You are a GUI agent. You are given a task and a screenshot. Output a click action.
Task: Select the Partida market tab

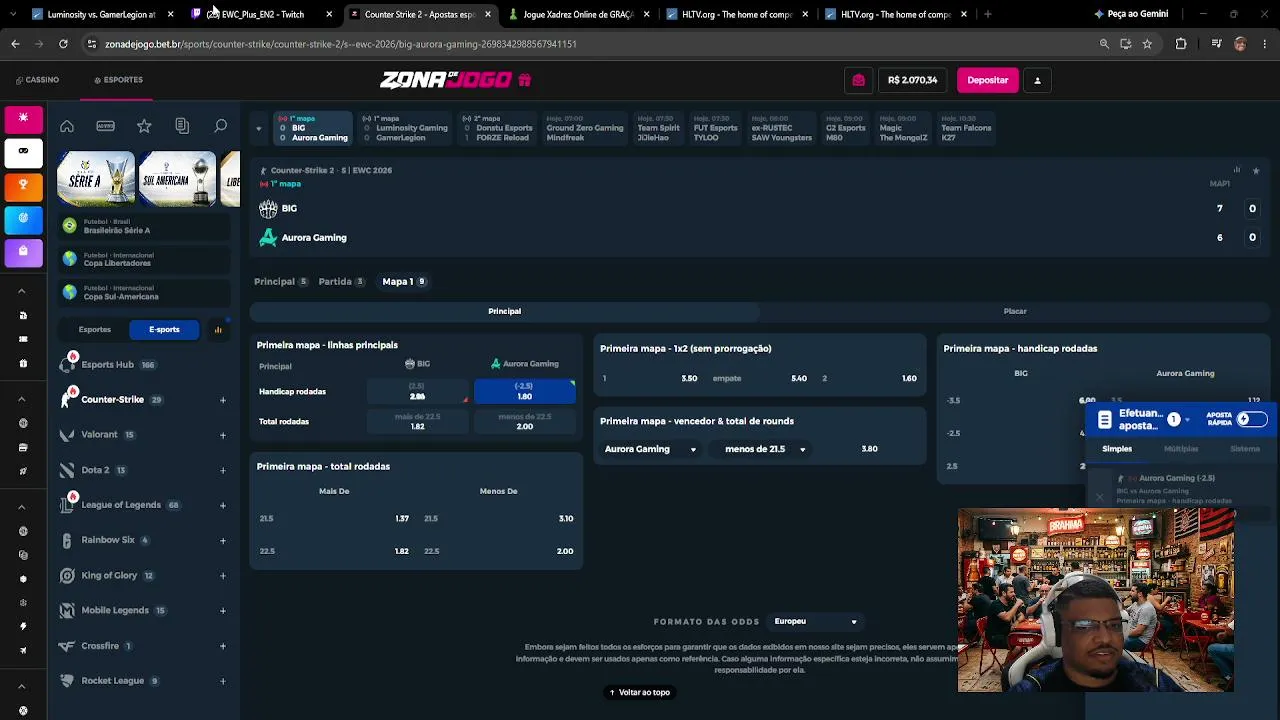pyautogui.click(x=342, y=282)
